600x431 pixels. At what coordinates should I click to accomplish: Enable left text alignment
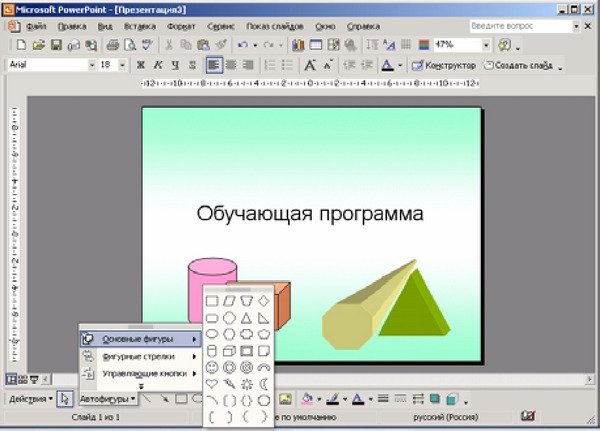coord(214,65)
